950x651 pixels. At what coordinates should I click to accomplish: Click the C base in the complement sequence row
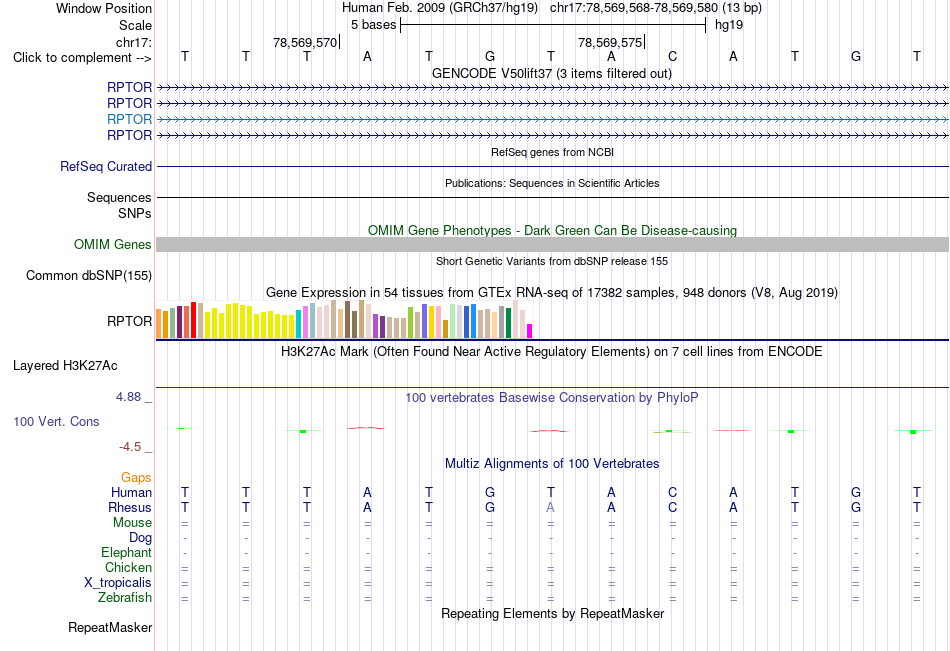click(x=673, y=56)
